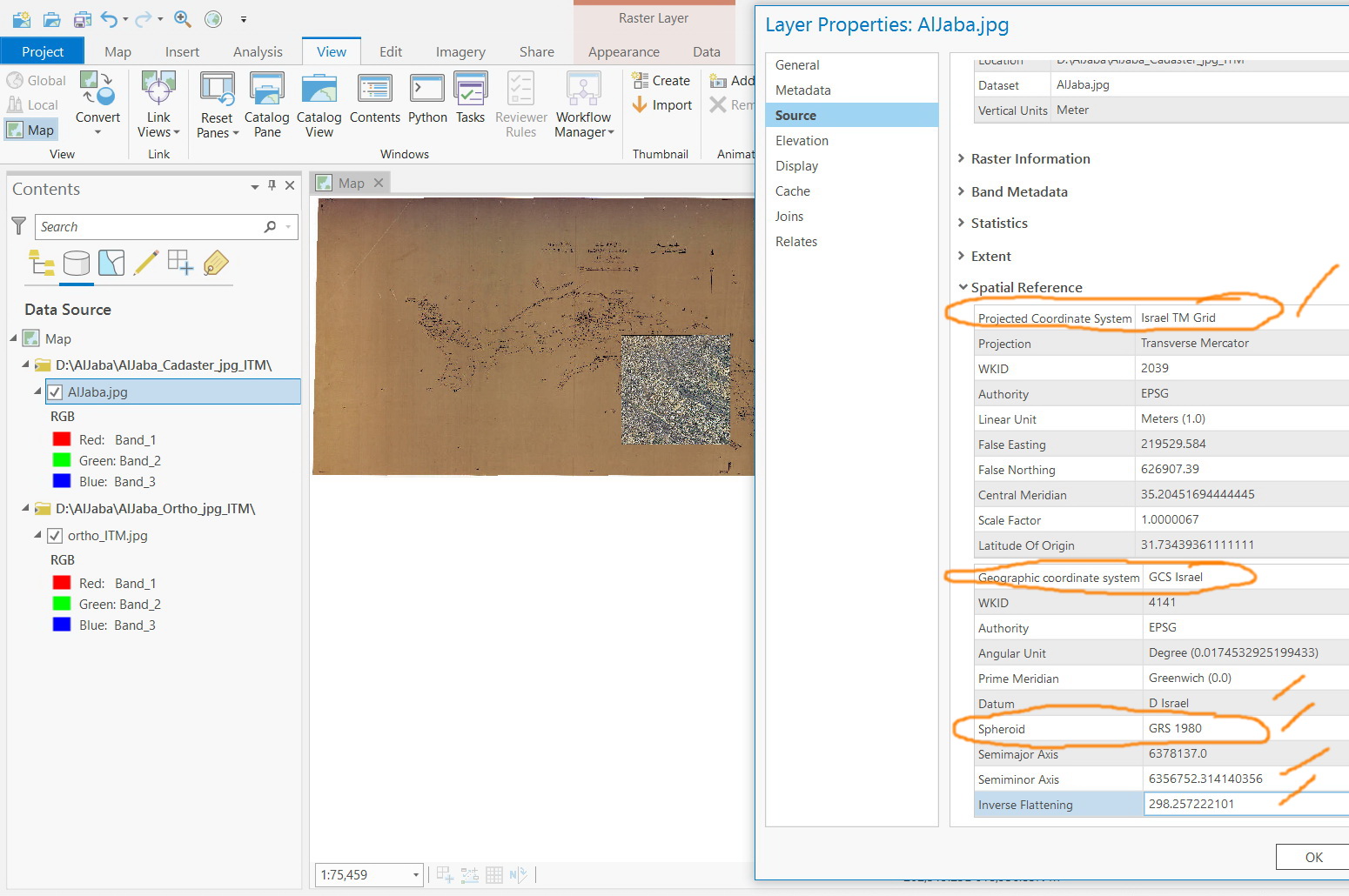Image resolution: width=1349 pixels, height=896 pixels.
Task: Click OK in Layer Properties dialog
Action: 1313,857
